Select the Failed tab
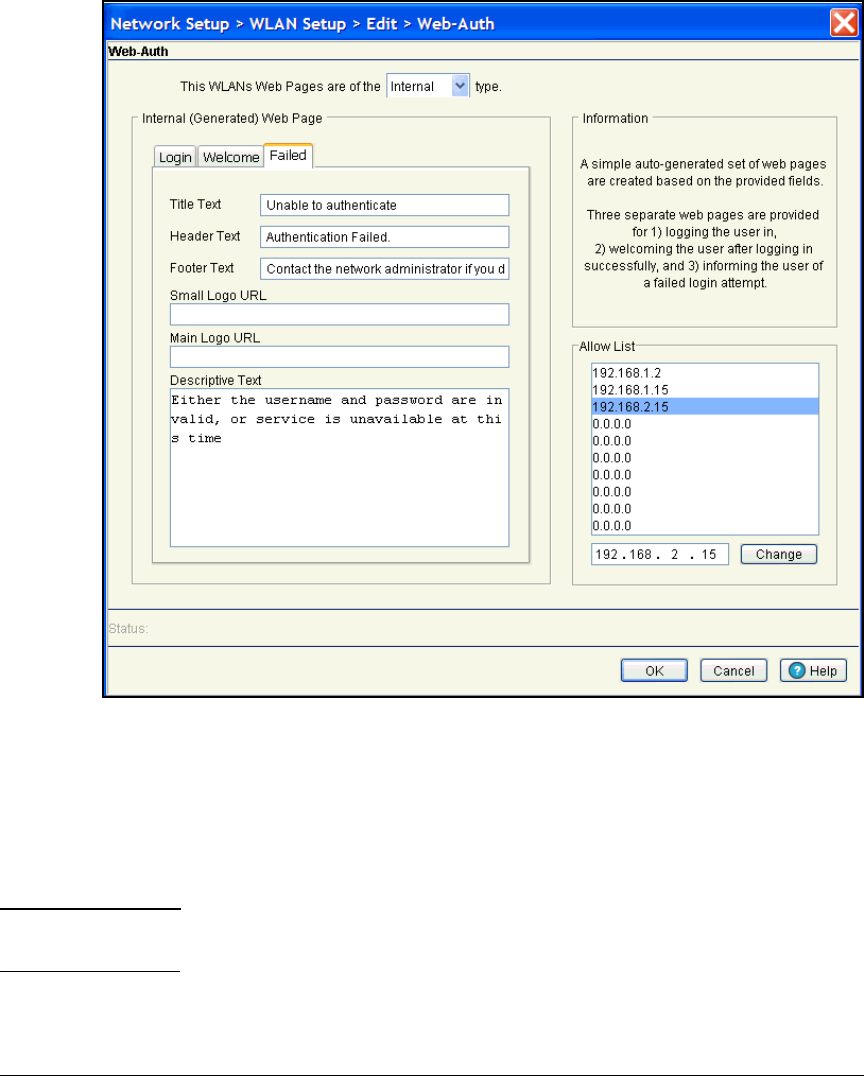The height and width of the screenshot is (1076, 864). 288,155
